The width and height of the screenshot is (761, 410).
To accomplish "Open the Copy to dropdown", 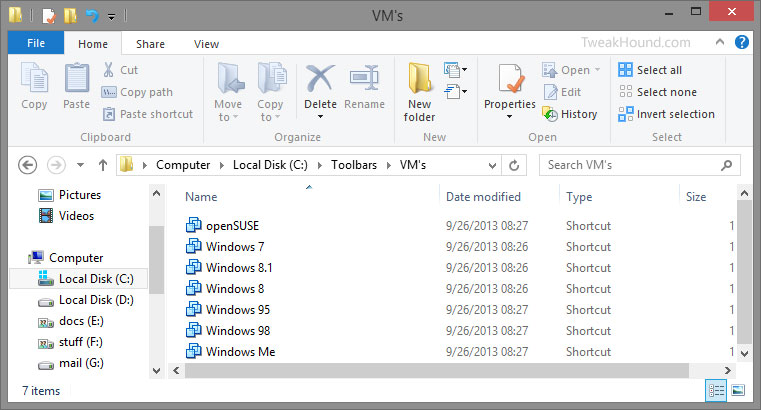I will click(x=270, y=92).
